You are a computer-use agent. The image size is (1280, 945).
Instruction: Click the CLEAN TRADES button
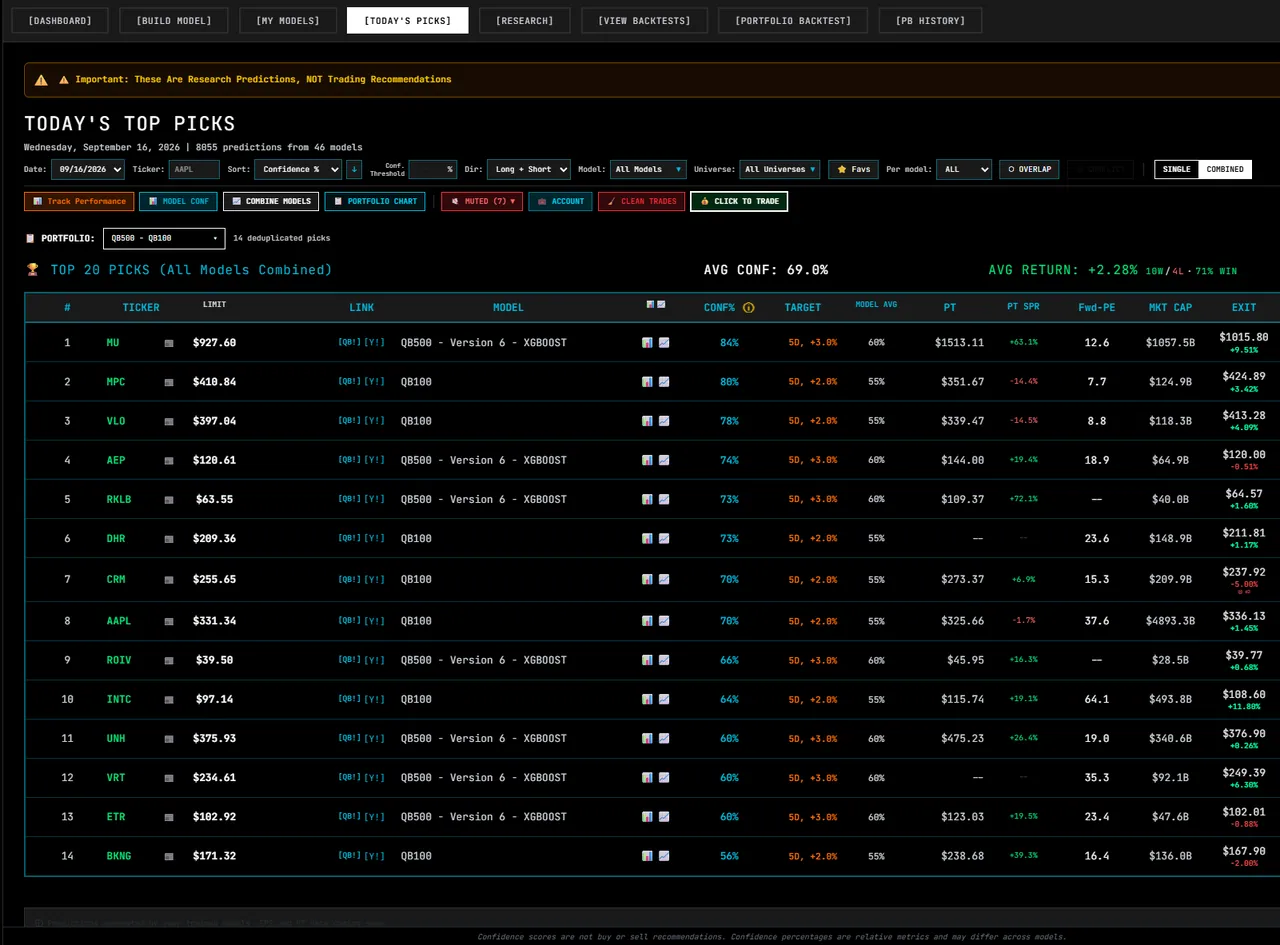[x=642, y=201]
